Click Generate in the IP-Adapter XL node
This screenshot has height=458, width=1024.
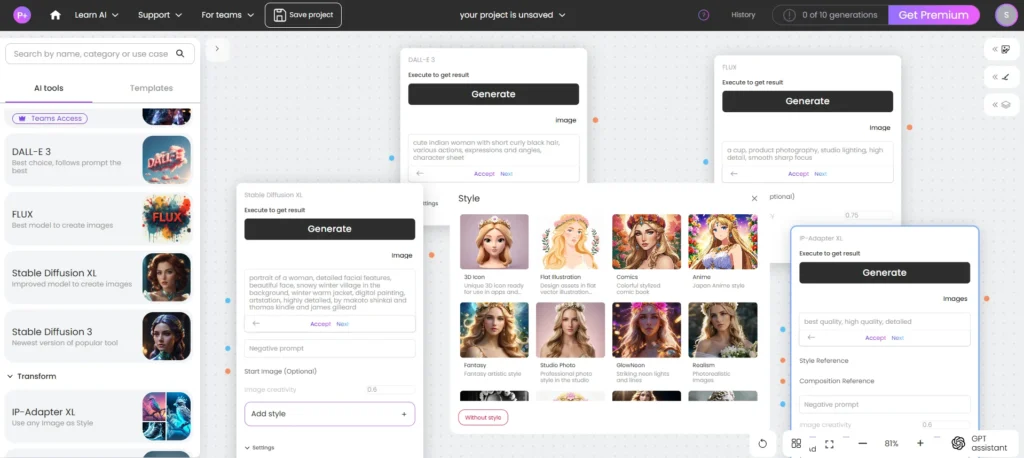(884, 273)
